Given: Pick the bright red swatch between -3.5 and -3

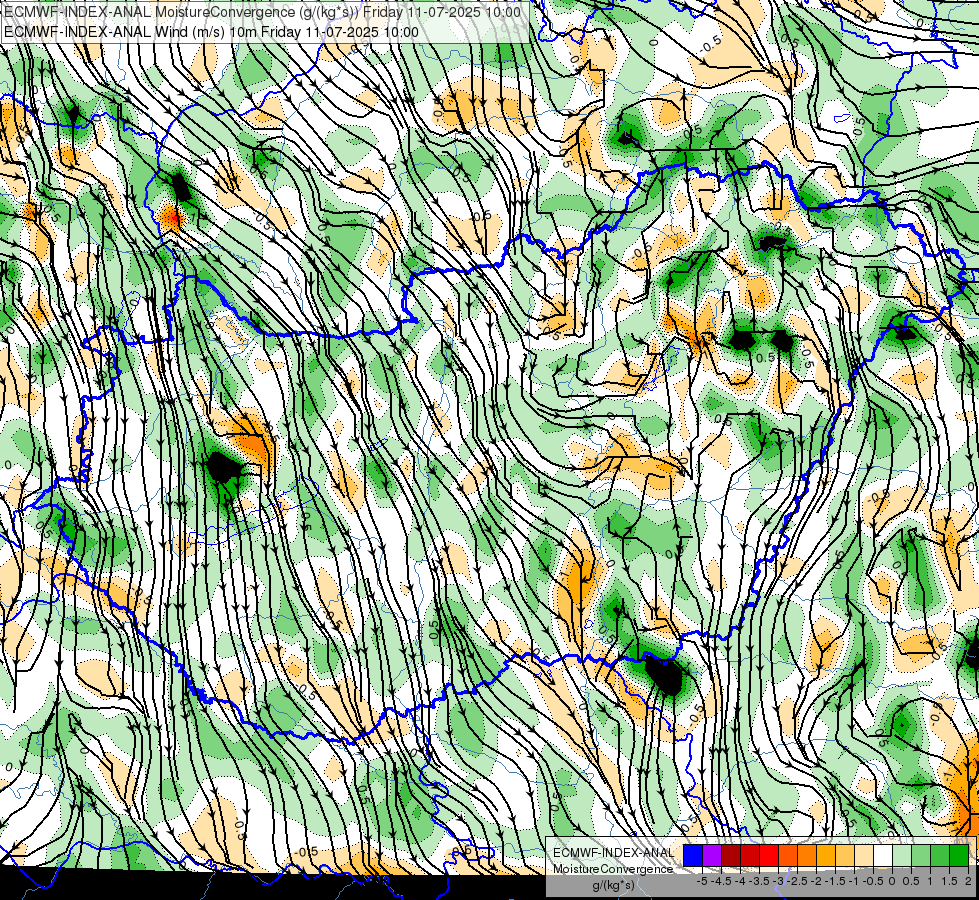Looking at the screenshot, I should [x=769, y=856].
